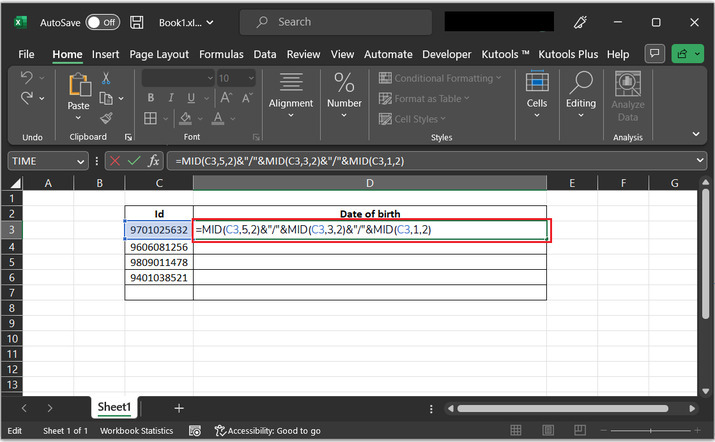Open Cell Styles menu
The width and height of the screenshot is (715, 442).
[412, 119]
